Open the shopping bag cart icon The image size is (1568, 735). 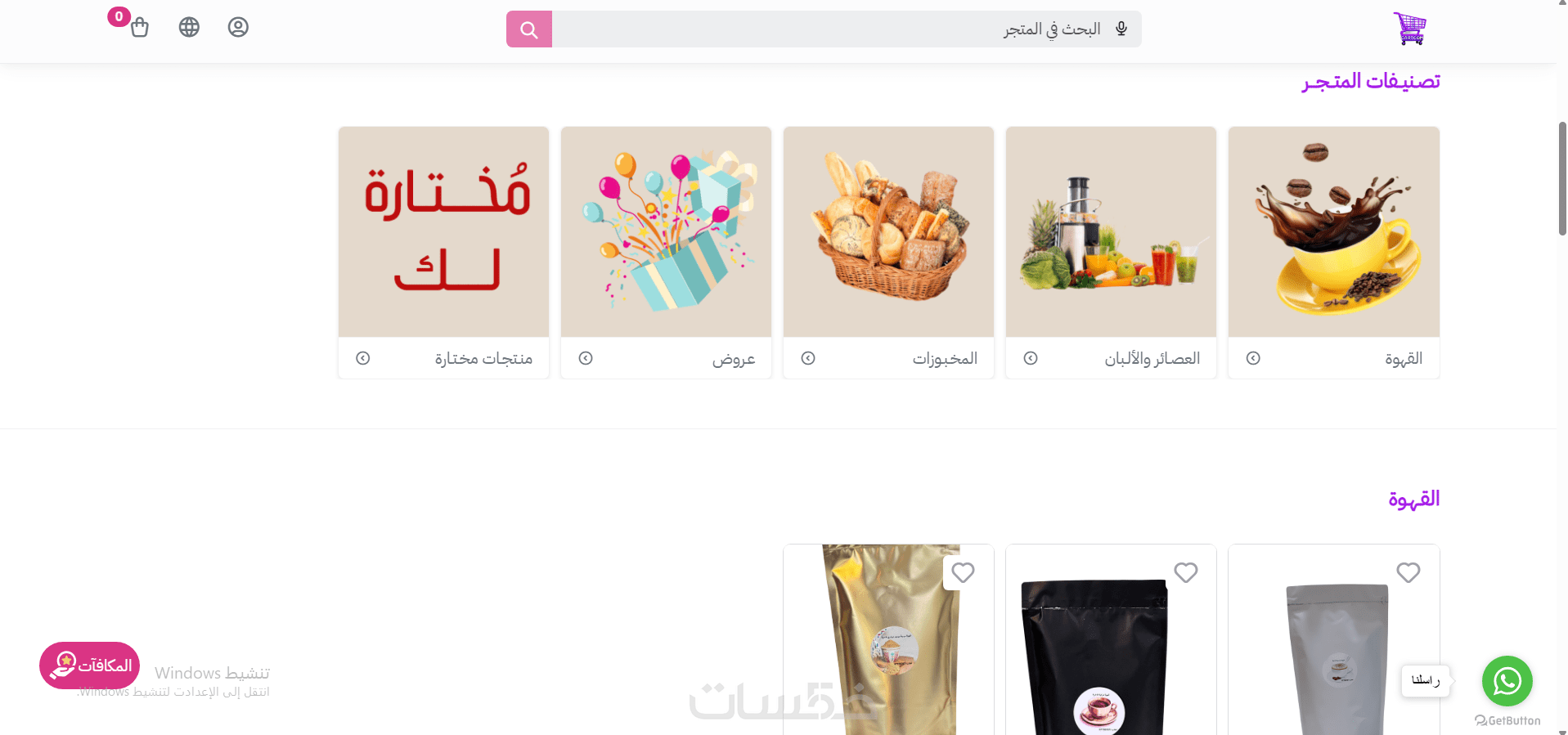140,28
